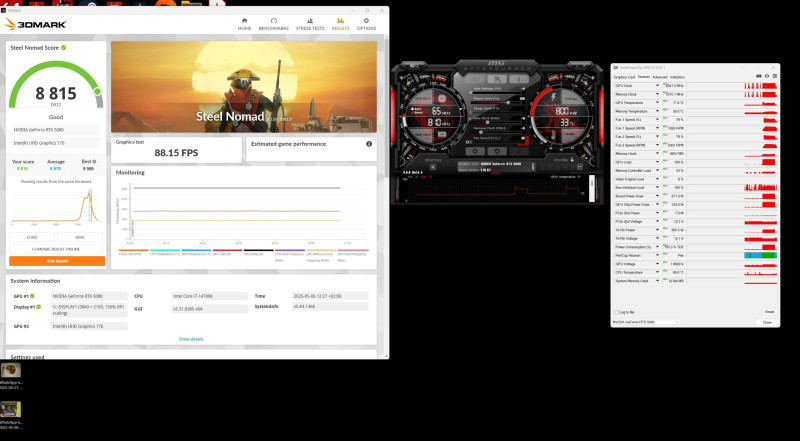Image resolution: width=800 pixels, height=441 pixels.
Task: Click Afterburner Kombustor K button
Action: (x=474, y=79)
